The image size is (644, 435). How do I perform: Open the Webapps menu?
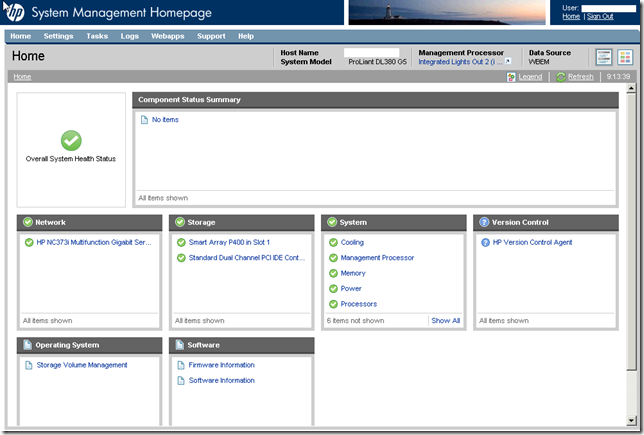(166, 36)
